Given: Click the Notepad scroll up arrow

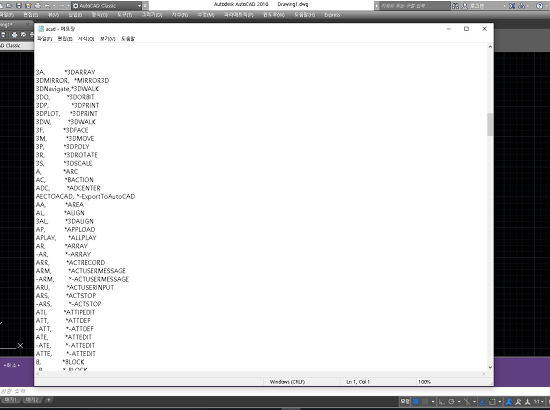Looking at the screenshot, I should (490, 47).
